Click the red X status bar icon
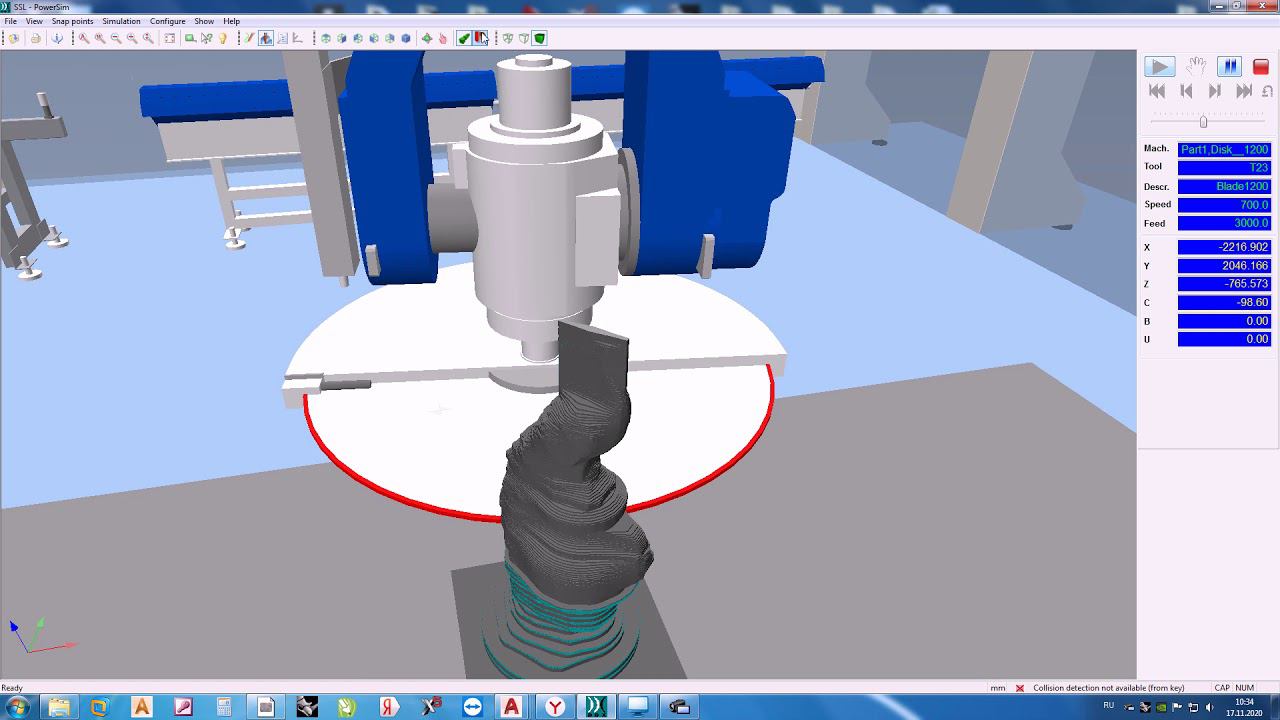1280x720 pixels. 1020,688
